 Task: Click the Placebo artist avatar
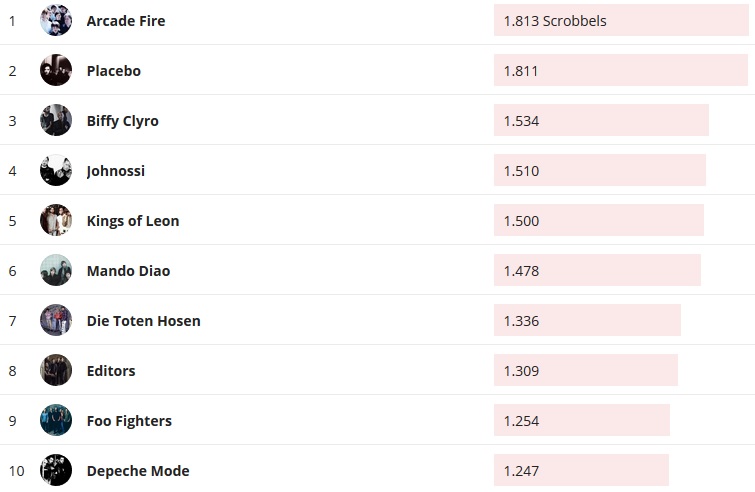56,71
